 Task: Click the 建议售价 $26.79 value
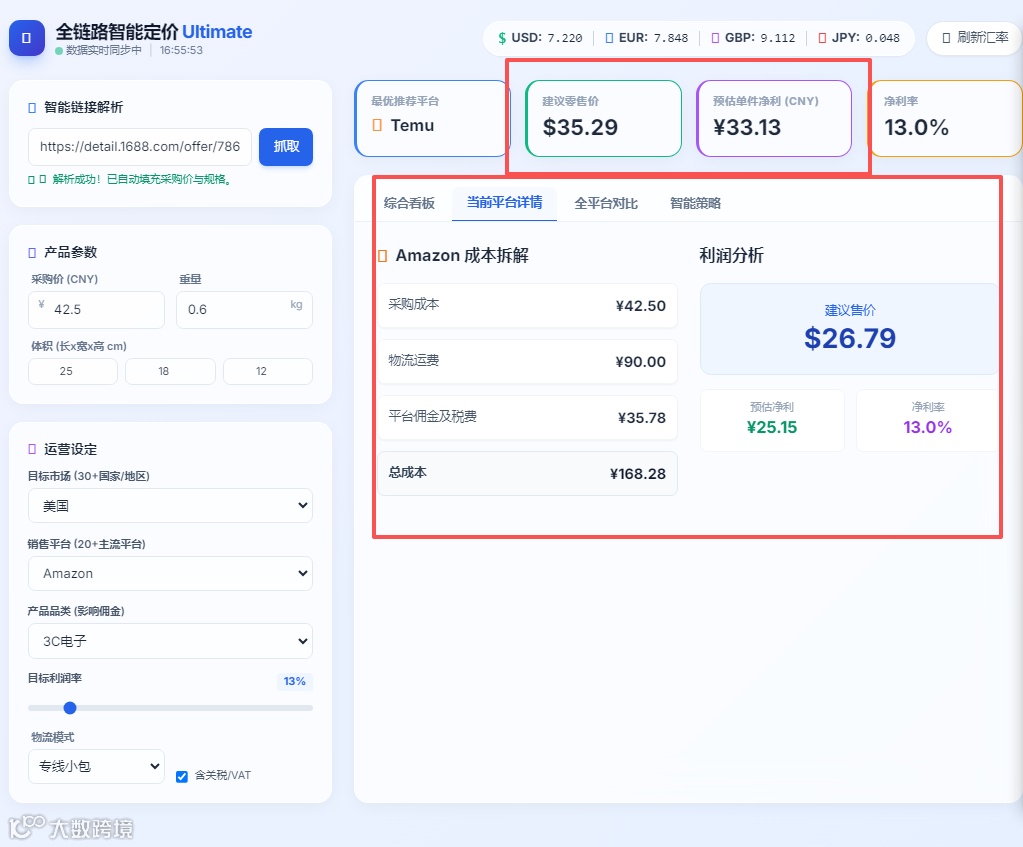(x=849, y=338)
